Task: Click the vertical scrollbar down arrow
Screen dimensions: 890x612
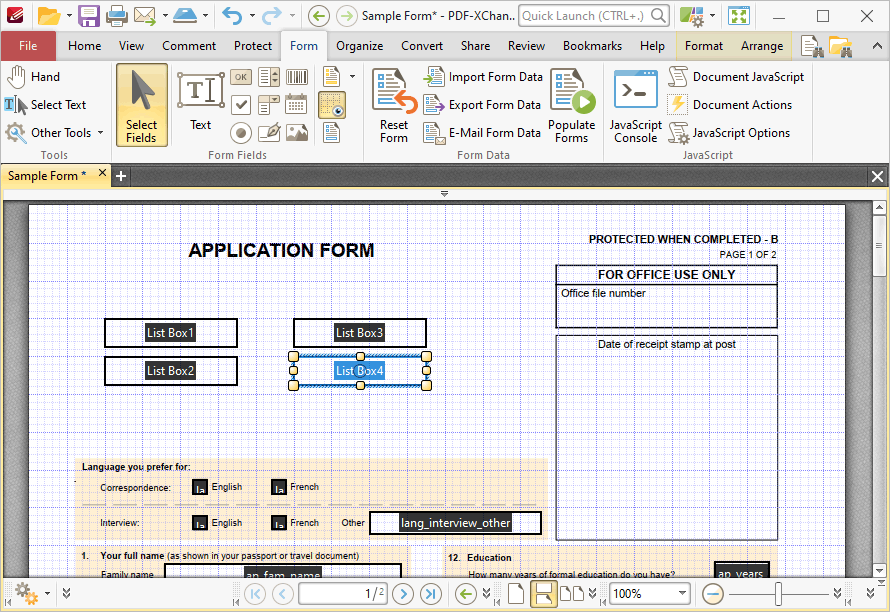Action: tap(879, 571)
